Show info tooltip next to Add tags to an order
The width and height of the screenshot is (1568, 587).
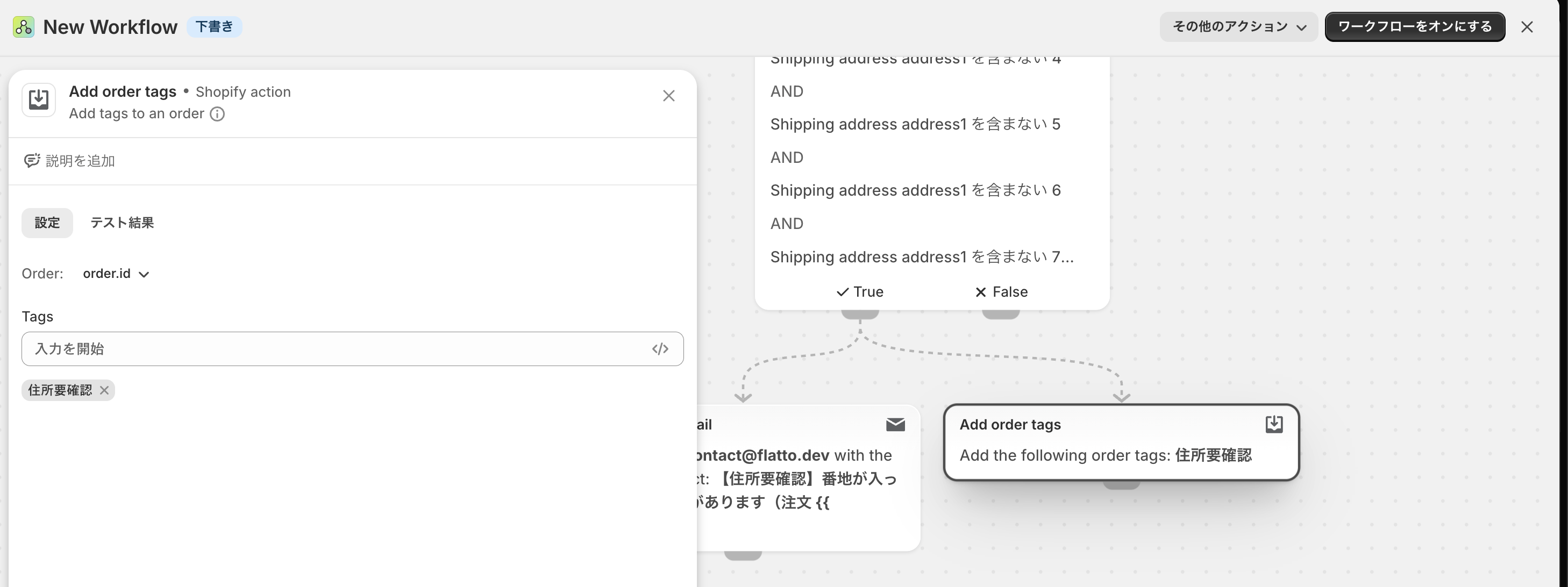[217, 114]
